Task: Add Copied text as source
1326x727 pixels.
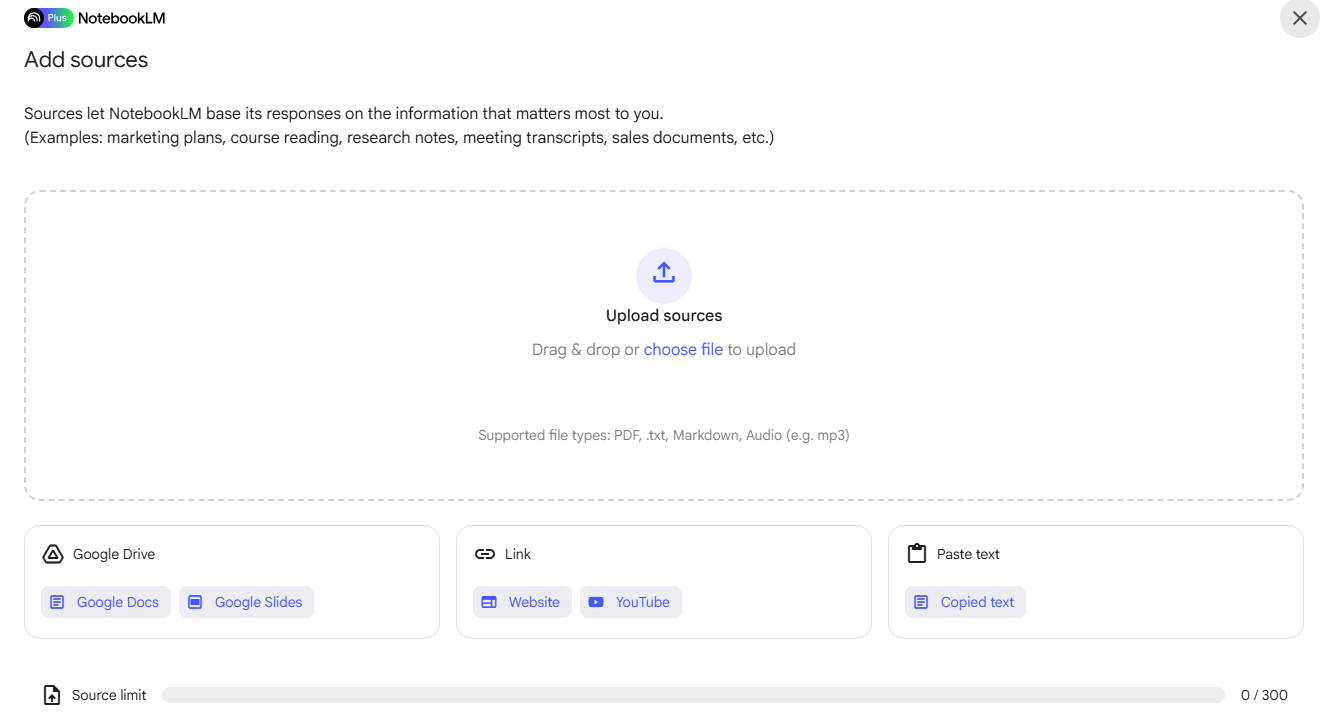Action: 965,602
